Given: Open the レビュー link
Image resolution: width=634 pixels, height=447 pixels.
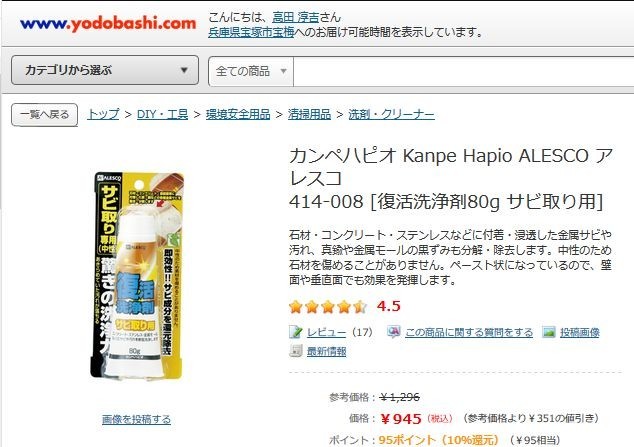Looking at the screenshot, I should [x=326, y=332].
